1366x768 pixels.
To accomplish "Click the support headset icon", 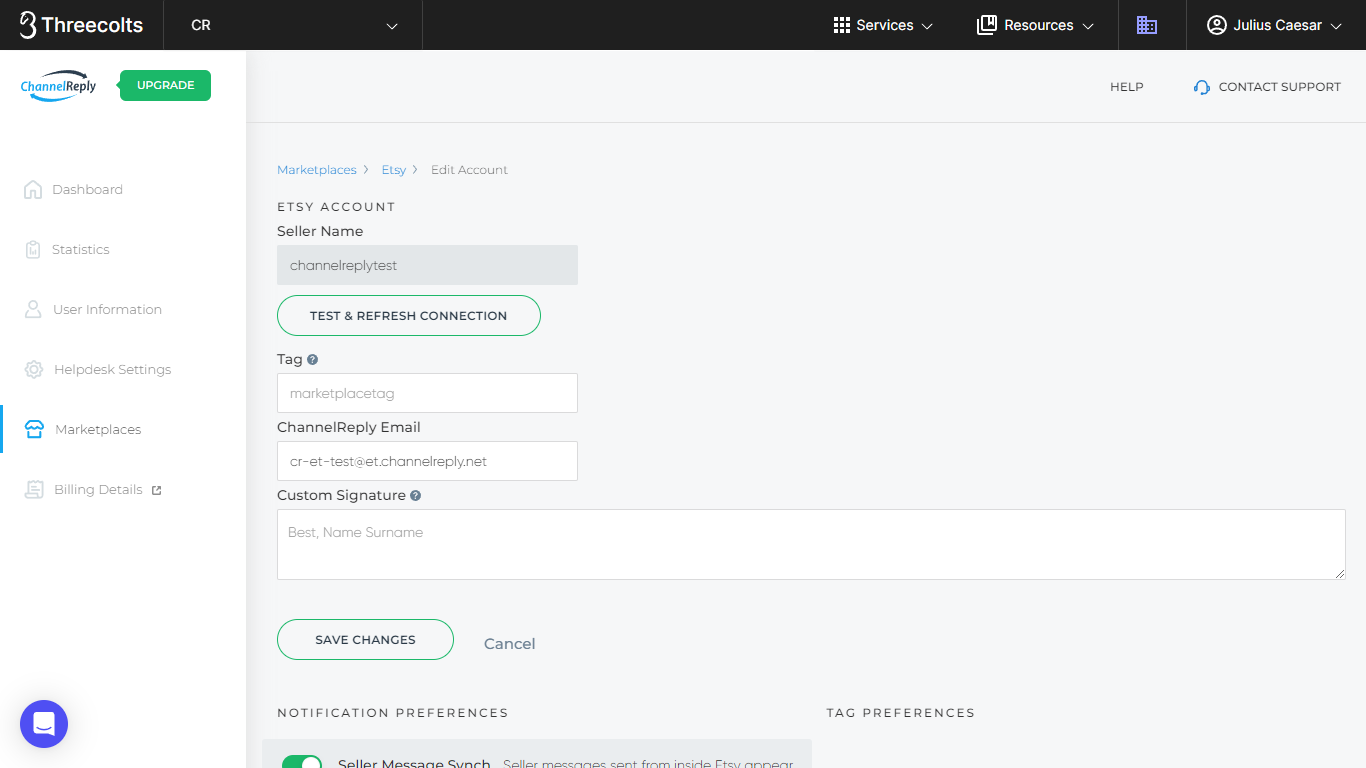I will [x=1202, y=87].
